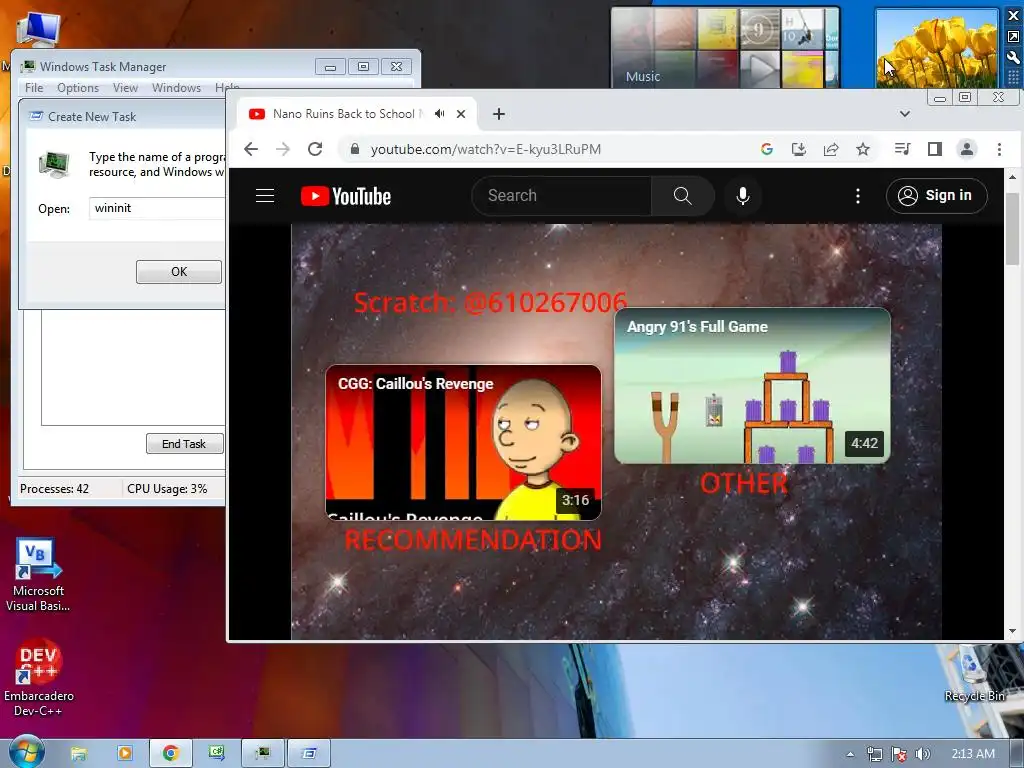Open the network tray icon
The width and height of the screenshot is (1024, 768).
[x=874, y=754]
